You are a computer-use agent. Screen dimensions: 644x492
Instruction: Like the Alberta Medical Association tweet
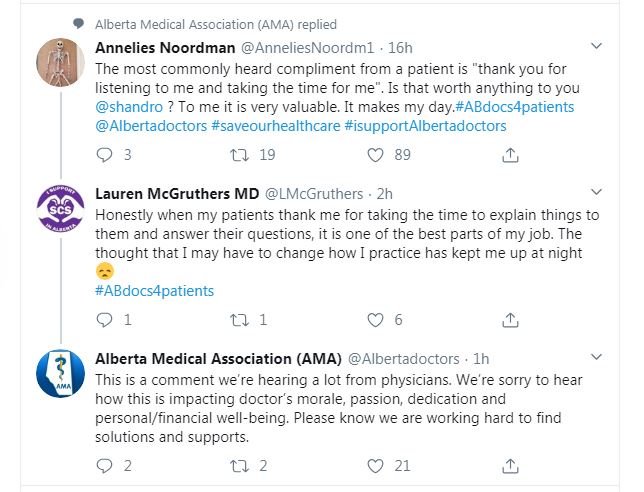coord(376,465)
